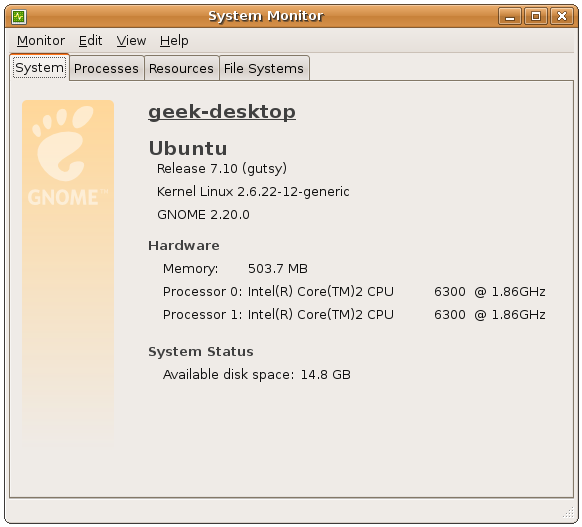The width and height of the screenshot is (582, 527).
Task: Close the System Monitor window
Action: tap(562, 16)
